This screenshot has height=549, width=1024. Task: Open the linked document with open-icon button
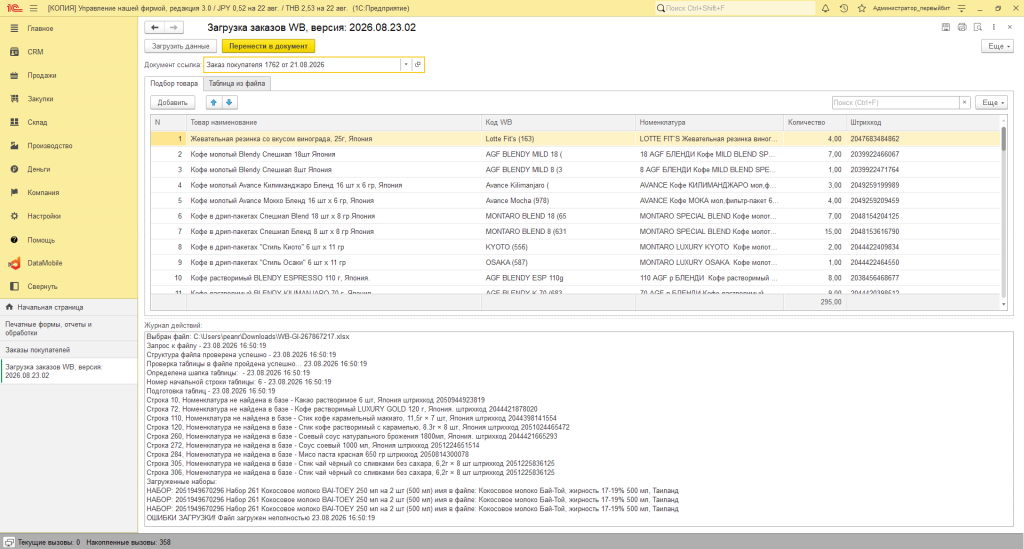[x=418, y=65]
